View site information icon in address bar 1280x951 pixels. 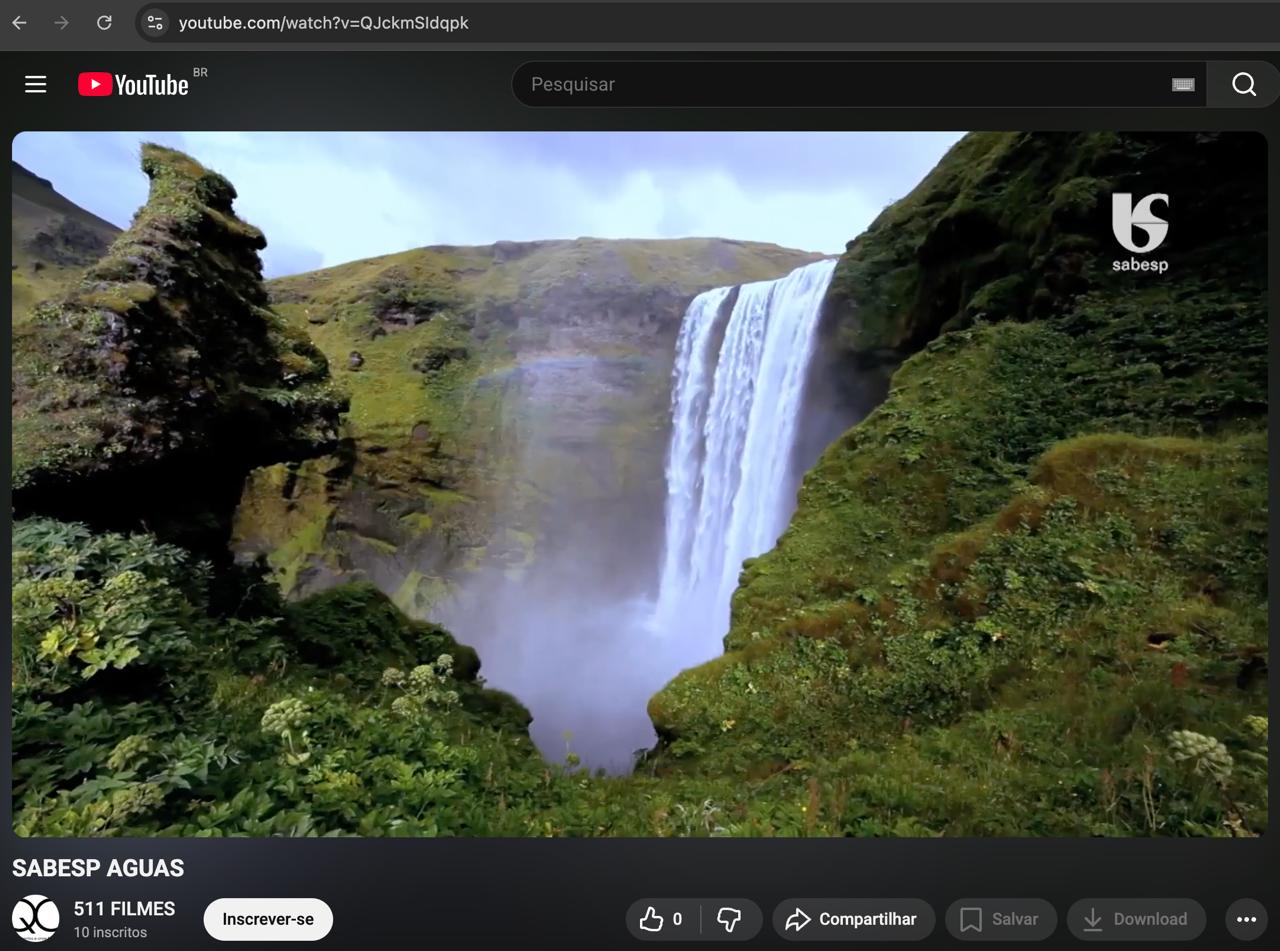(x=154, y=22)
